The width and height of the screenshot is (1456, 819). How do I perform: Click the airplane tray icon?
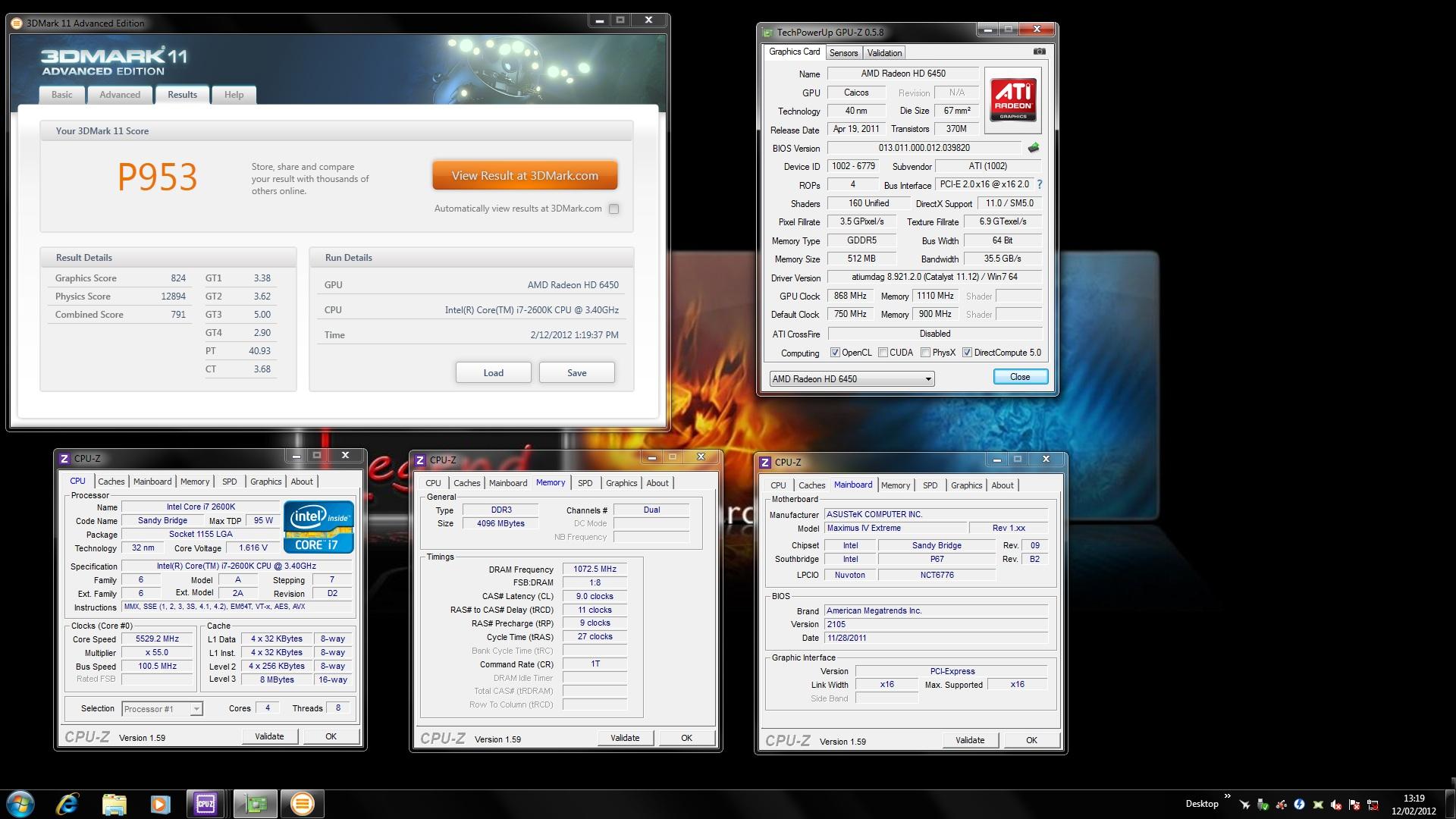[x=1244, y=804]
